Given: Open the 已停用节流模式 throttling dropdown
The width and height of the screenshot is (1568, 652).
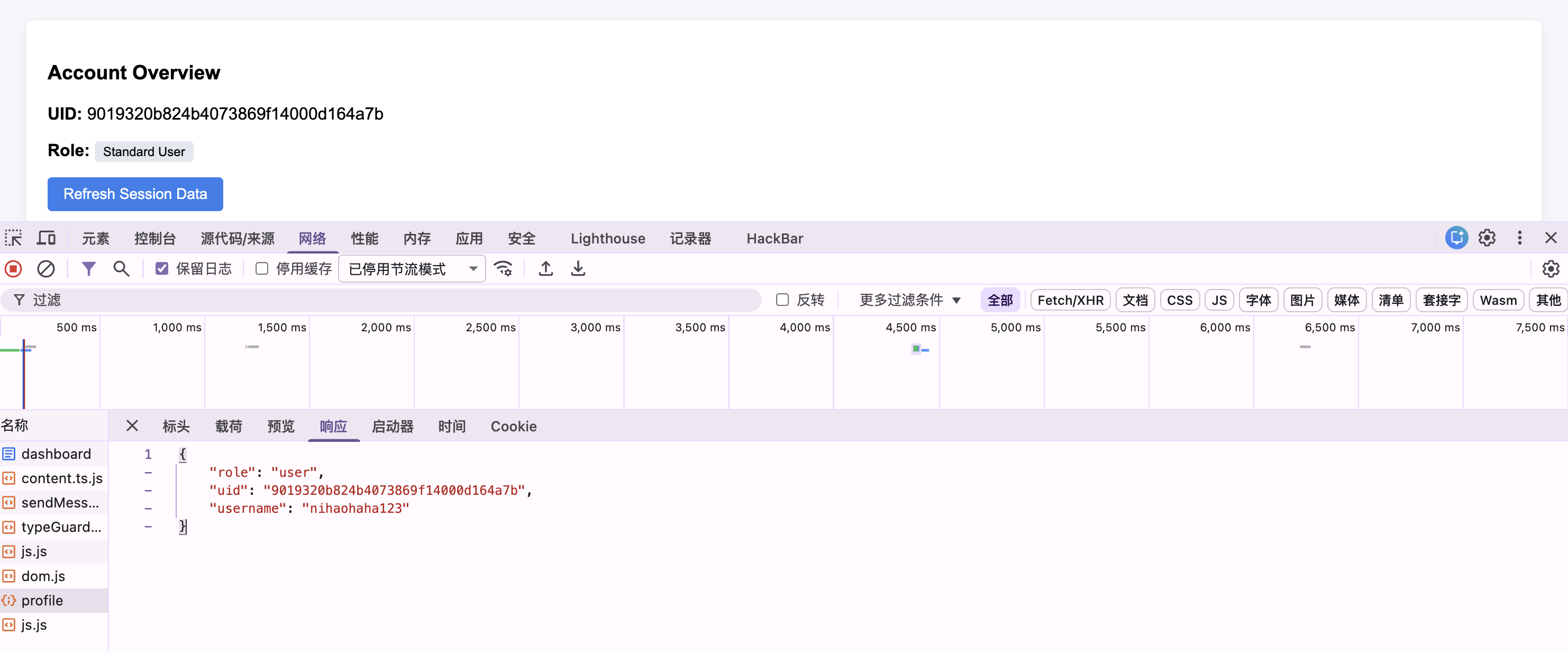Looking at the screenshot, I should click(412, 268).
